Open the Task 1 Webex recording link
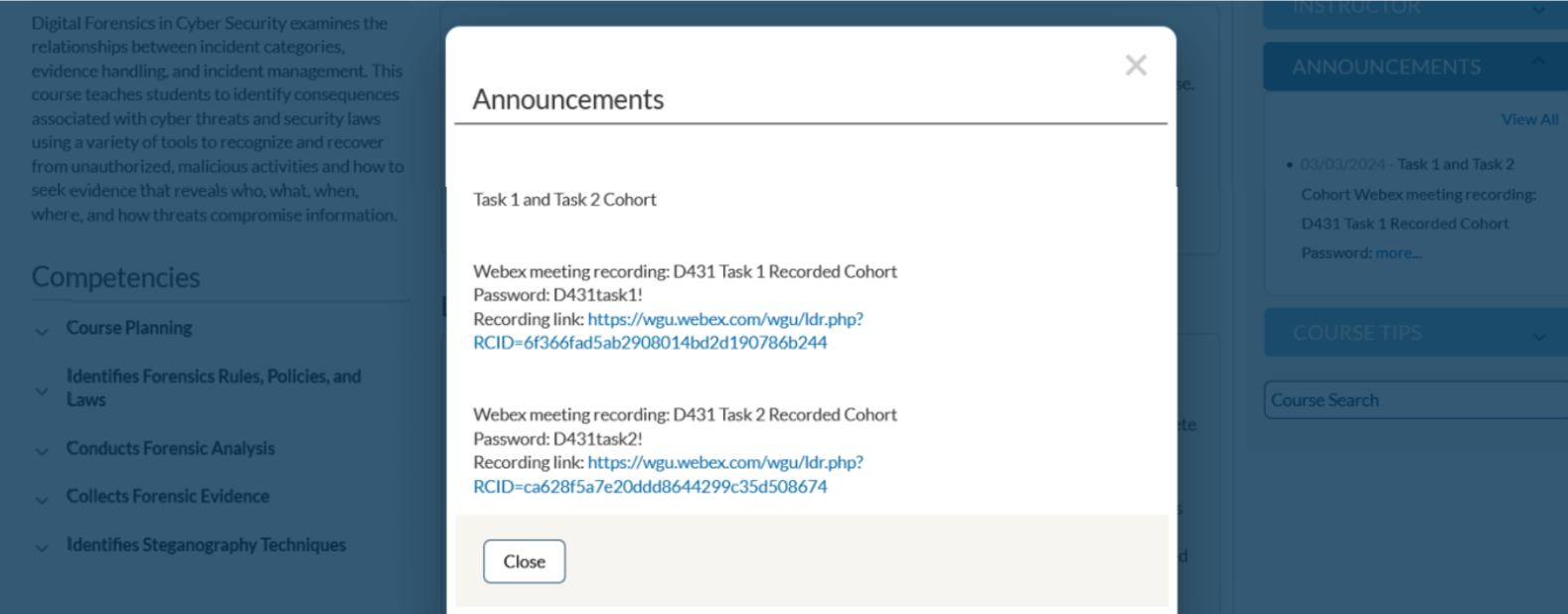The height and width of the screenshot is (614, 1568). [x=668, y=331]
